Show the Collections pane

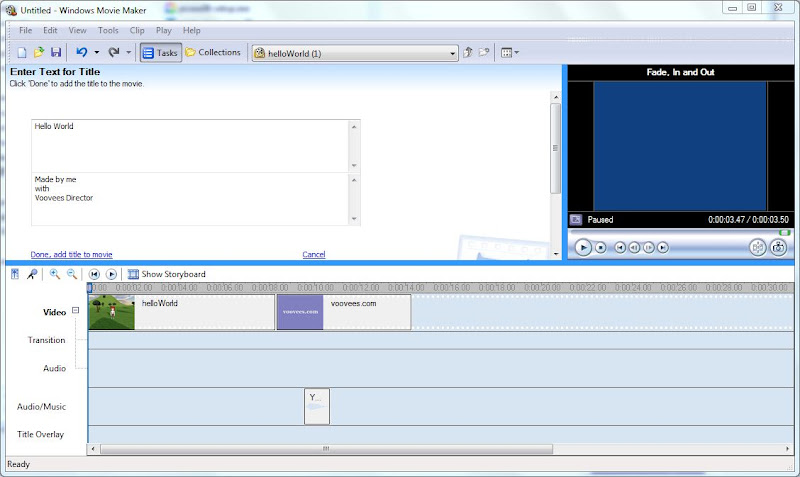(213, 52)
